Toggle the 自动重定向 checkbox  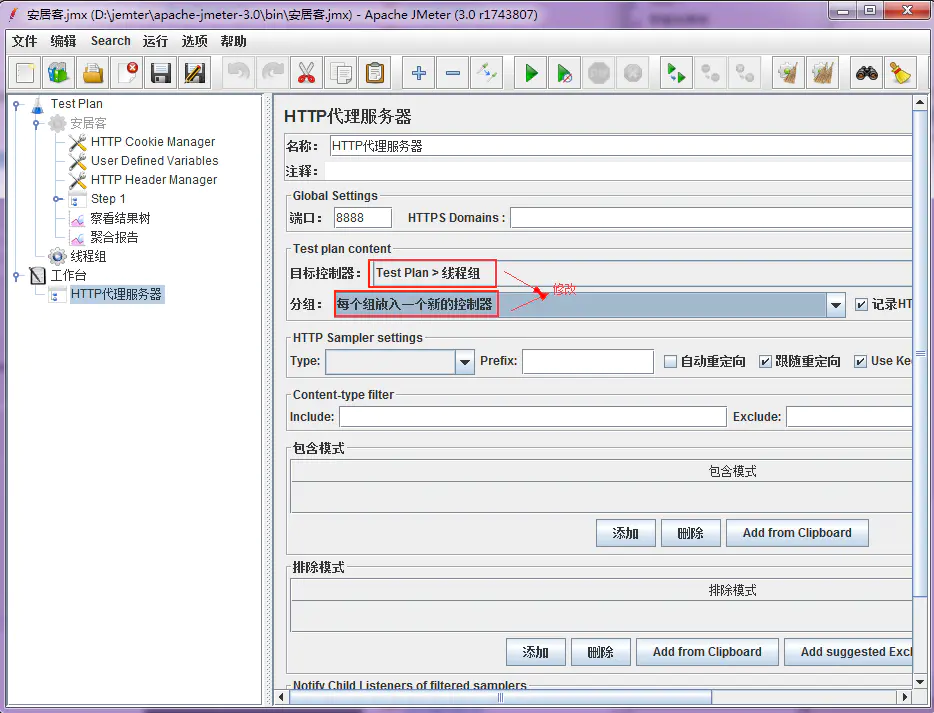pos(670,362)
